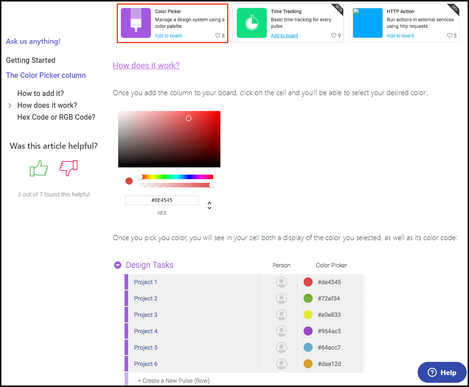Click the green thumbs up icon

(x=39, y=168)
